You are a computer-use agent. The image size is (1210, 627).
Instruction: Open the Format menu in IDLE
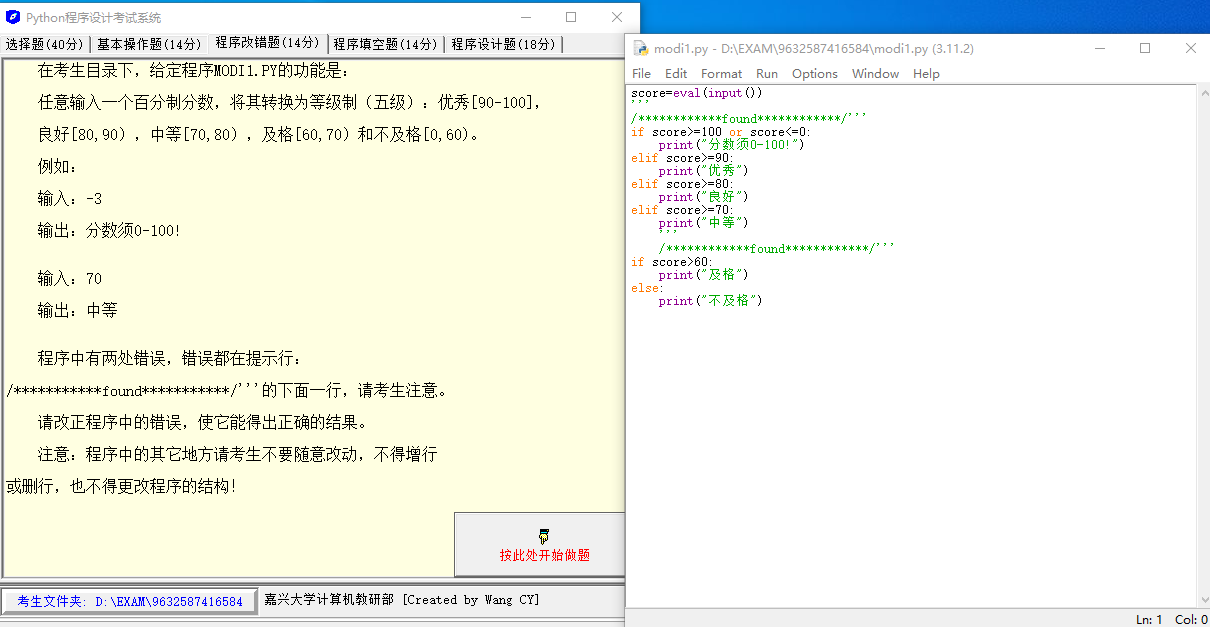click(721, 74)
